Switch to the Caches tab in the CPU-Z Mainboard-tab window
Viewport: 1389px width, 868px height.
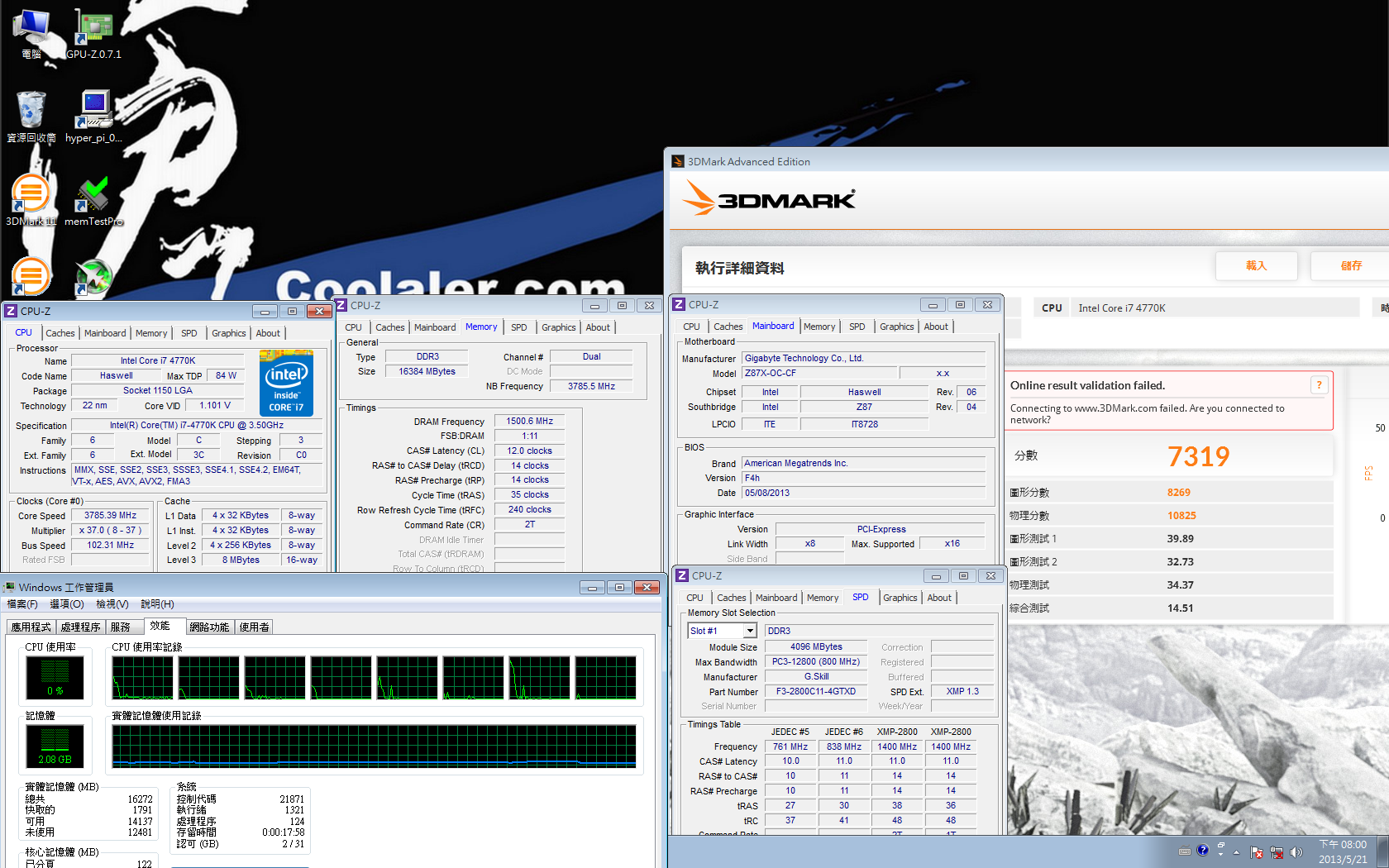click(x=728, y=327)
